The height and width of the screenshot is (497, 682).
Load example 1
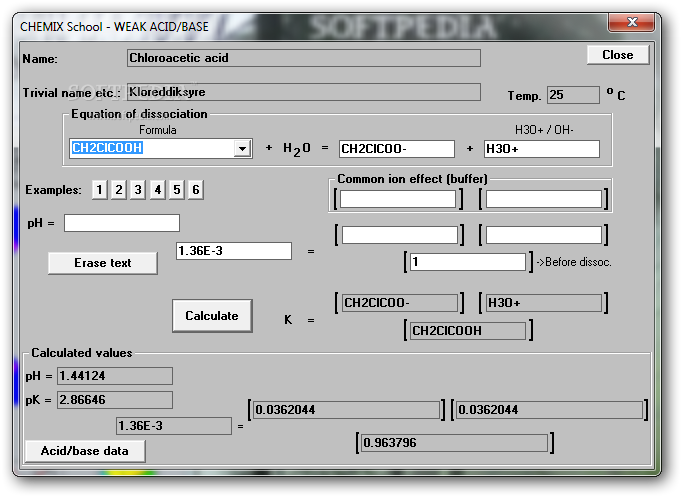[100, 190]
